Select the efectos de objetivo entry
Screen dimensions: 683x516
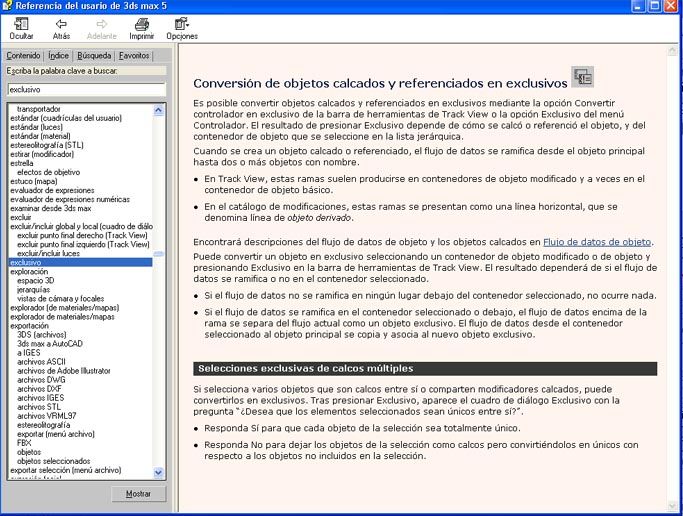48,172
